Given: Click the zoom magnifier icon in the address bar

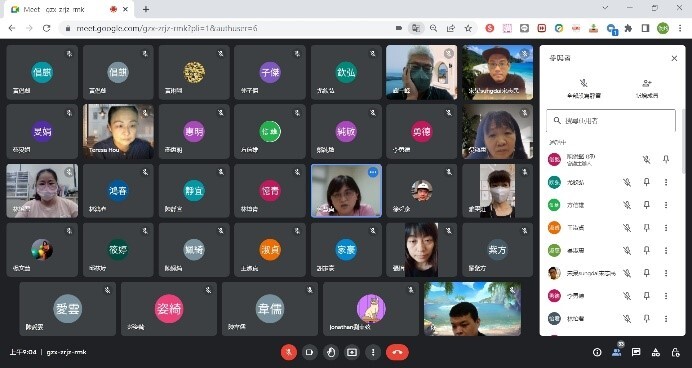Looking at the screenshot, I should point(433,28).
